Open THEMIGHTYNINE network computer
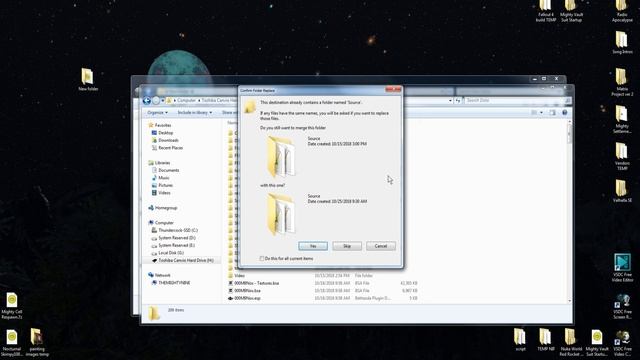640x360 pixels. pyautogui.click(x=174, y=283)
